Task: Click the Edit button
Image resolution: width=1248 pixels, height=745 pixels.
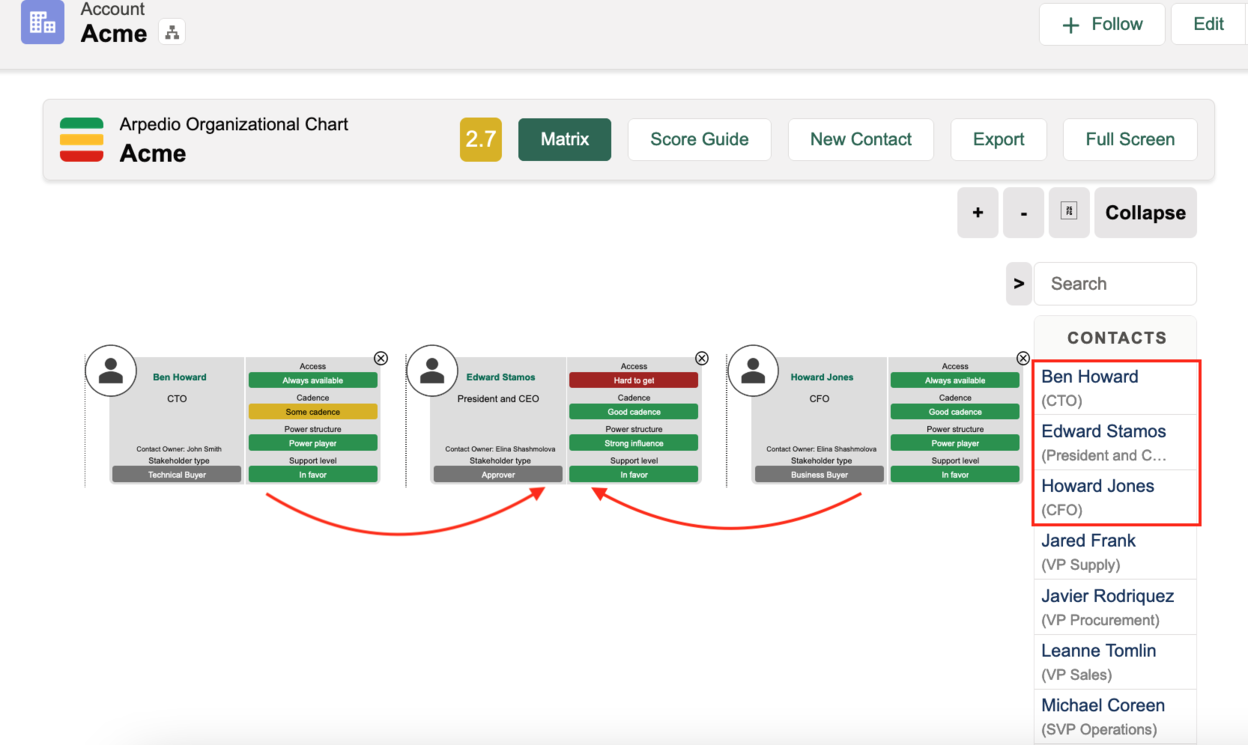Action: (1208, 24)
